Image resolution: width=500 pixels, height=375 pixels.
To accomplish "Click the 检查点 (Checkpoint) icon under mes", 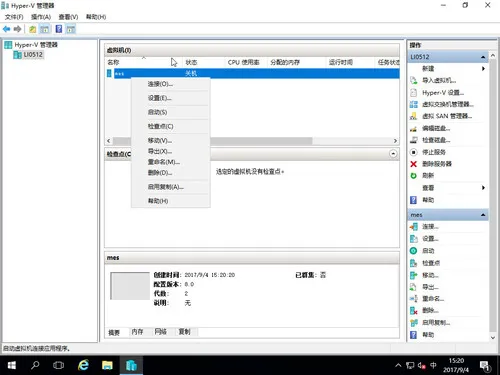I will pos(413,263).
